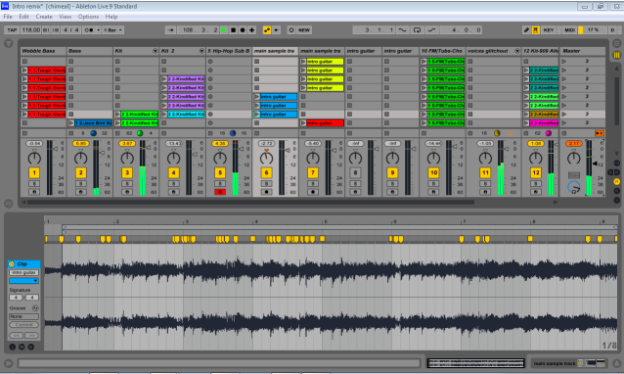Toggle the MIDI map mode button
The width and height of the screenshot is (624, 374).
(x=569, y=30)
